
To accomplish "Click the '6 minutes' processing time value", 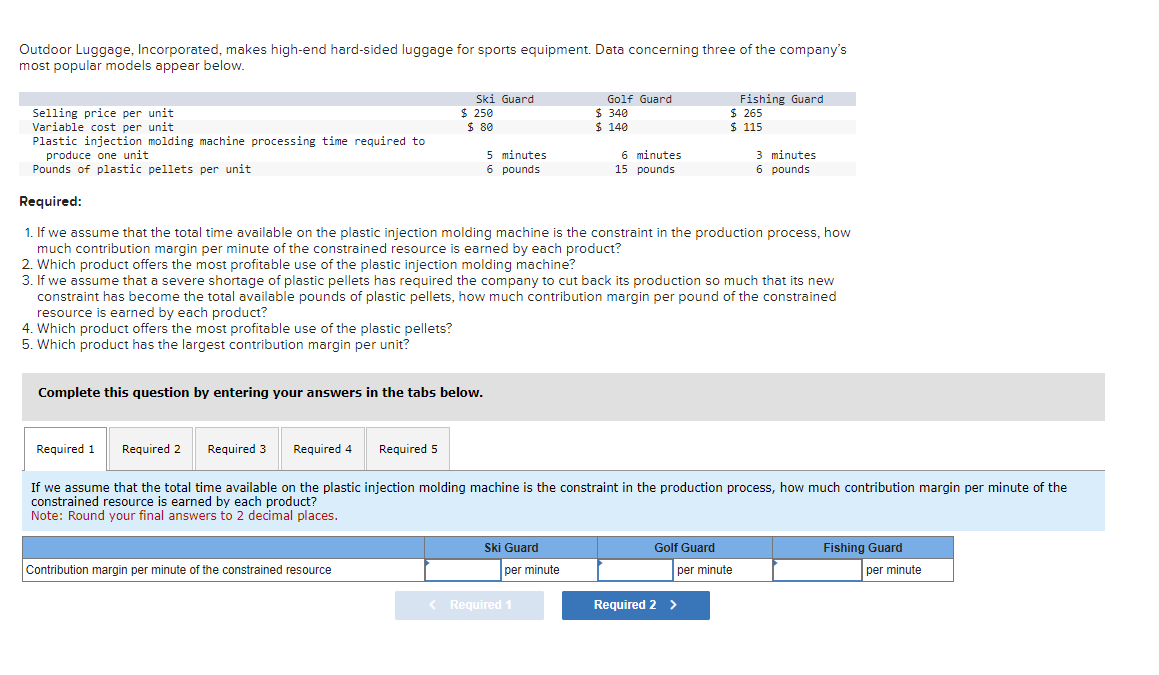I will tap(651, 155).
